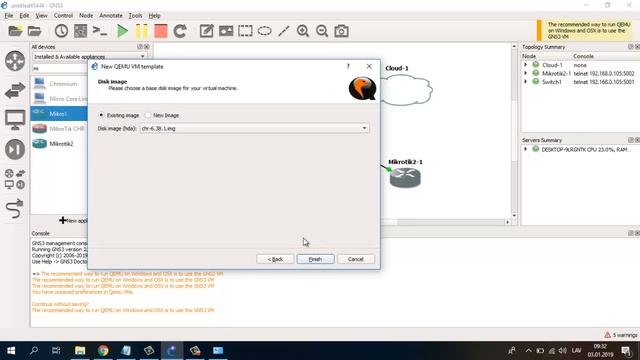
Task: Click the dialog help question mark
Action: click(348, 66)
